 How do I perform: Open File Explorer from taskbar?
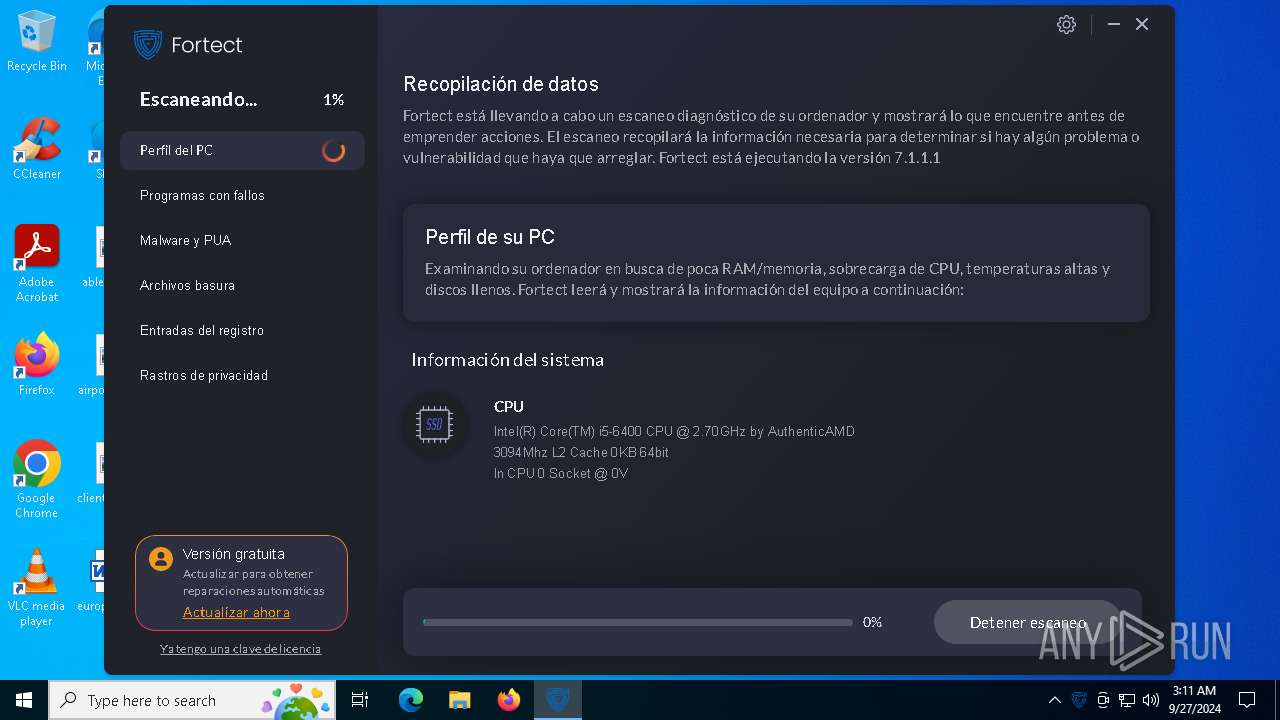point(459,700)
